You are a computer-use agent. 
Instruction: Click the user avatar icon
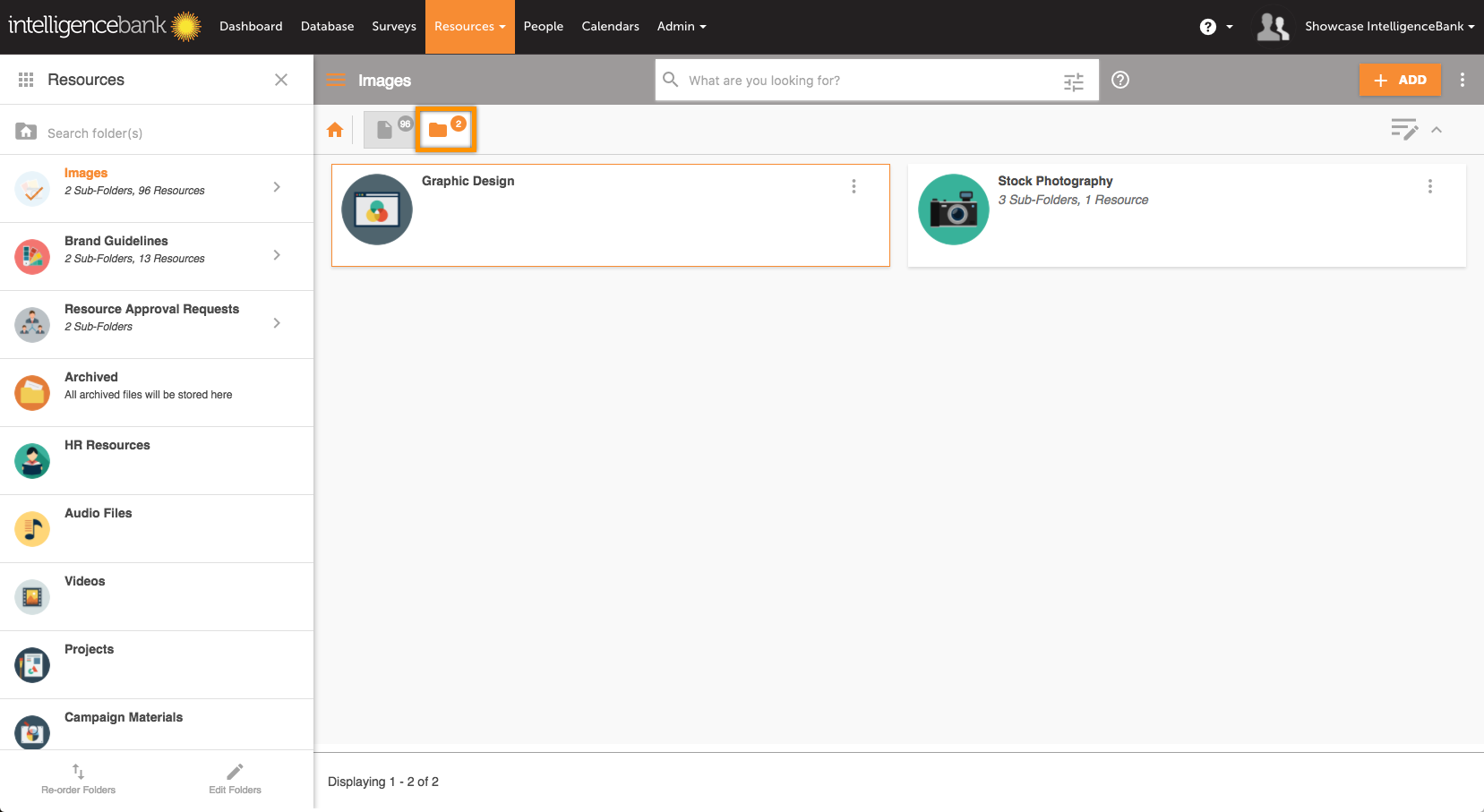click(x=1273, y=27)
